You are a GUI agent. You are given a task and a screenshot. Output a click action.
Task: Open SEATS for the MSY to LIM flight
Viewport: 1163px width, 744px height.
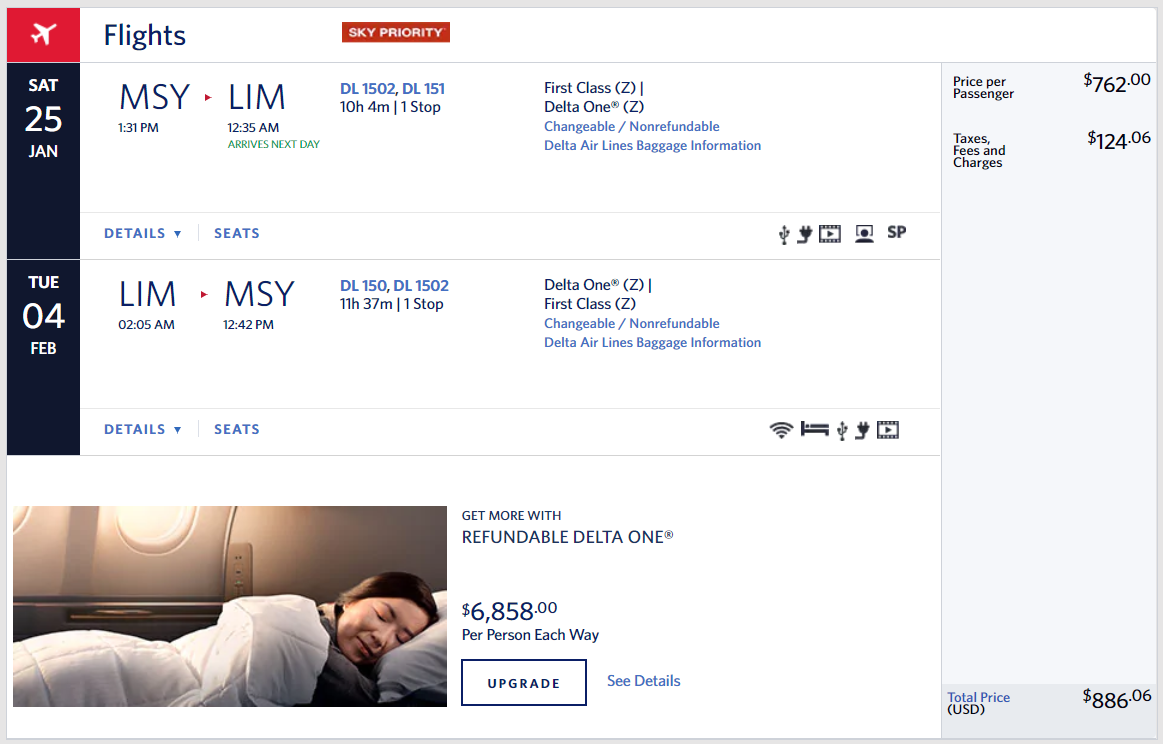pos(237,233)
